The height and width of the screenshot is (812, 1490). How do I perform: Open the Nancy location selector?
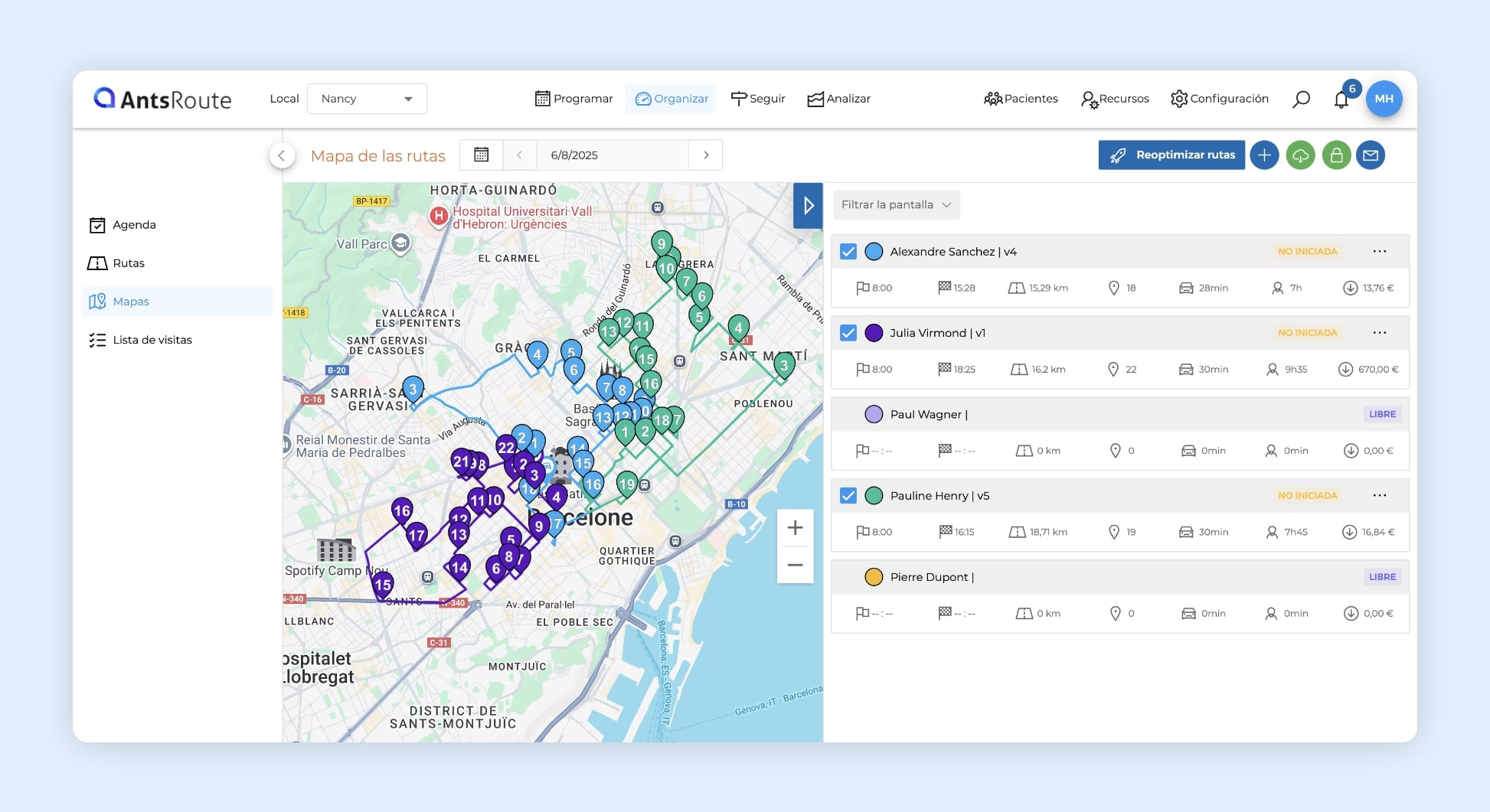[x=367, y=98]
